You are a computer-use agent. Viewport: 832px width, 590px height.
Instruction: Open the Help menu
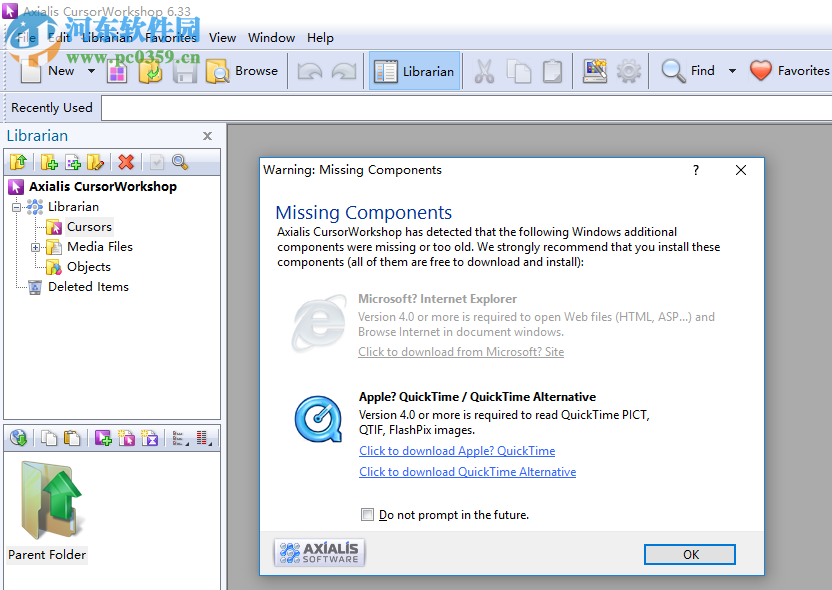[x=320, y=38]
